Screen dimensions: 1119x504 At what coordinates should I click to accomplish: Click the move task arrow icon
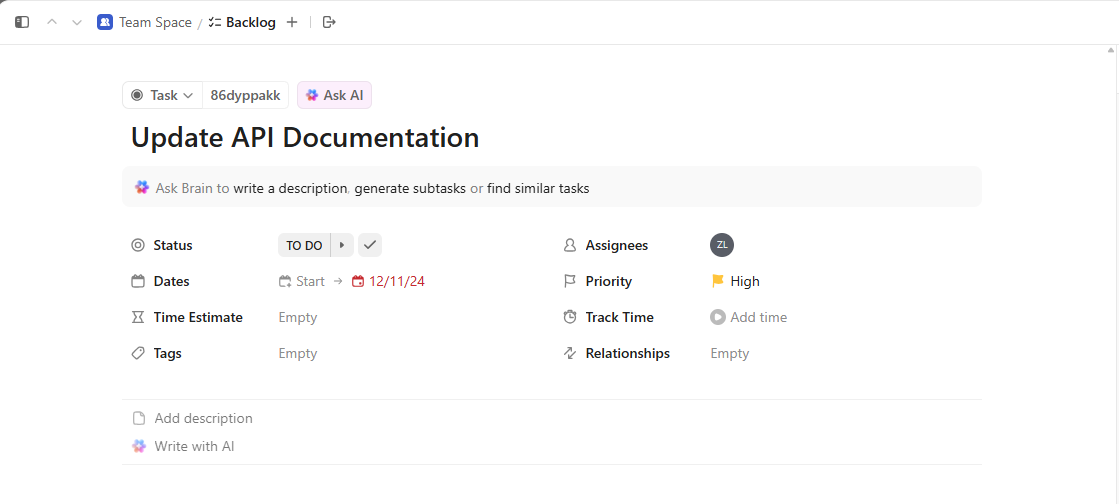pos(330,22)
